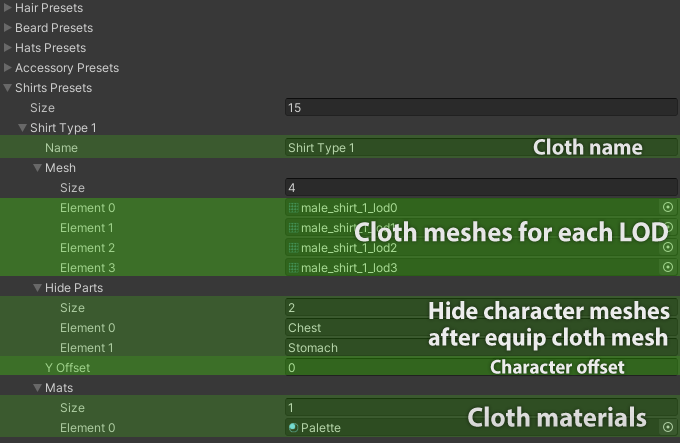This screenshot has width=680, height=443.
Task: Expand Hats Presets foldout arrow
Action: pyautogui.click(x=8, y=48)
